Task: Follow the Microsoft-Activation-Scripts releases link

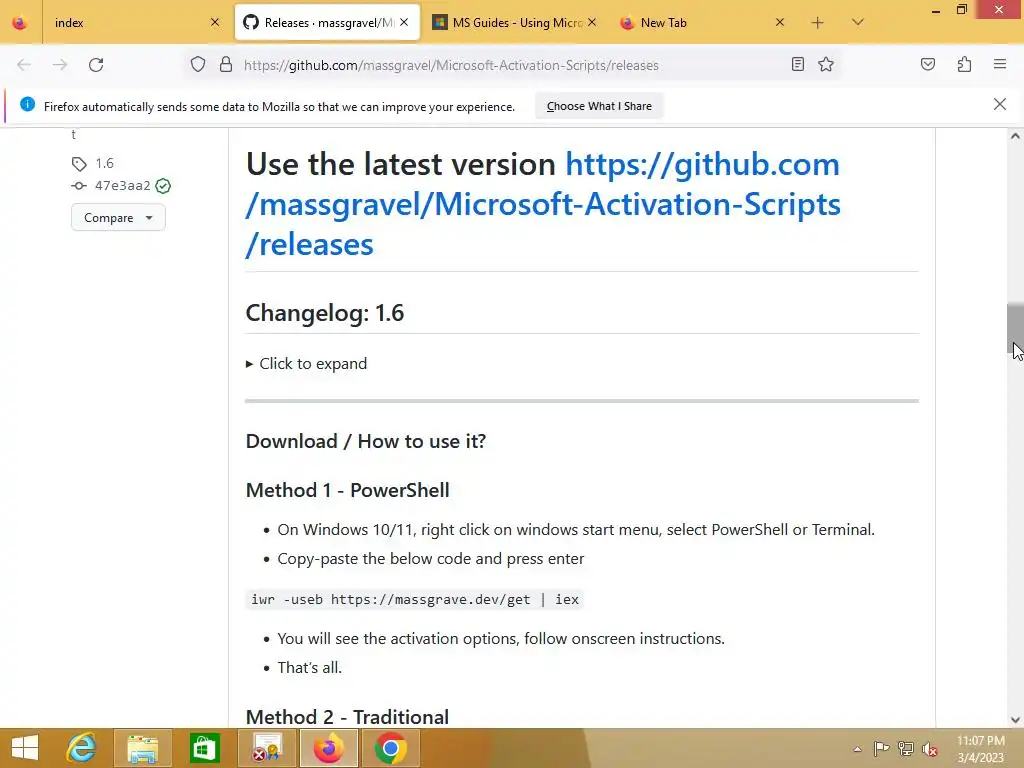Action: click(542, 204)
